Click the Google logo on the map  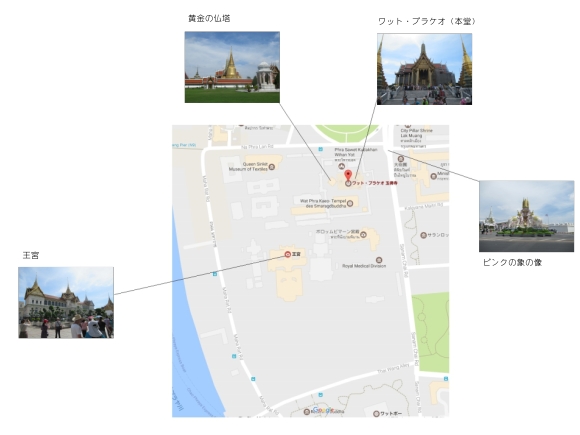click(x=323, y=410)
